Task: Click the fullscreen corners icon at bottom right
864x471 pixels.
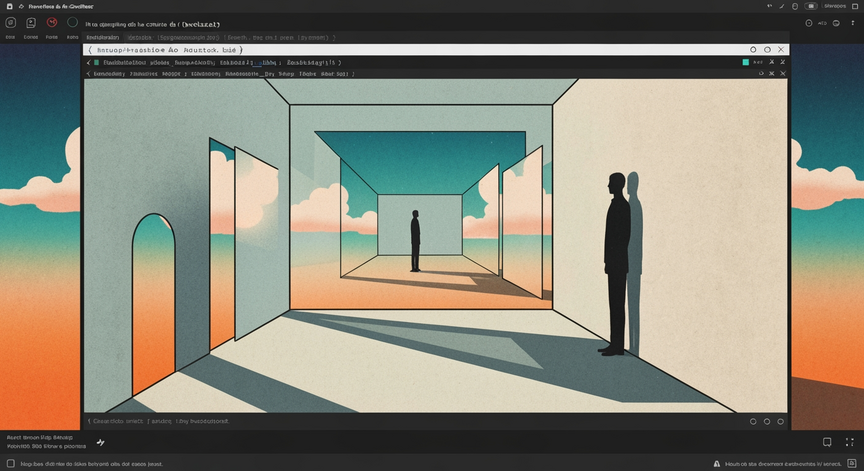Action: tap(849, 442)
